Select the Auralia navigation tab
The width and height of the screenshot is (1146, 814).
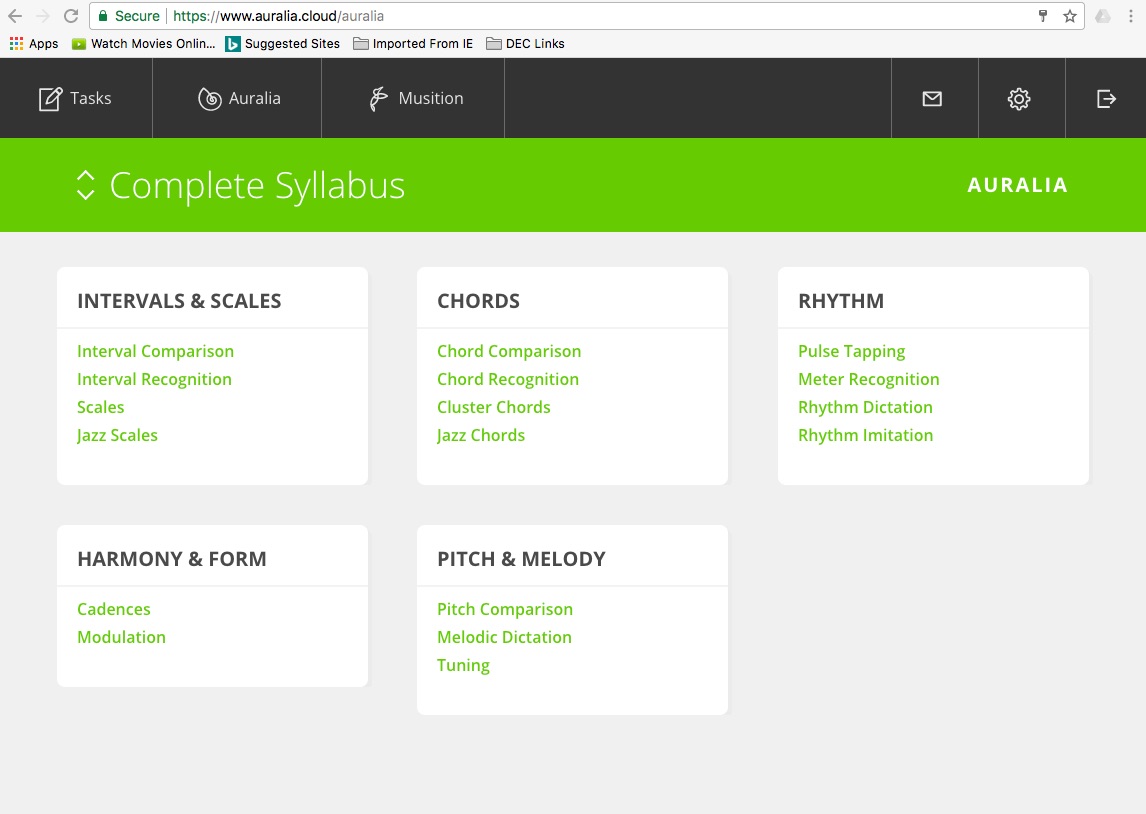[254, 99]
